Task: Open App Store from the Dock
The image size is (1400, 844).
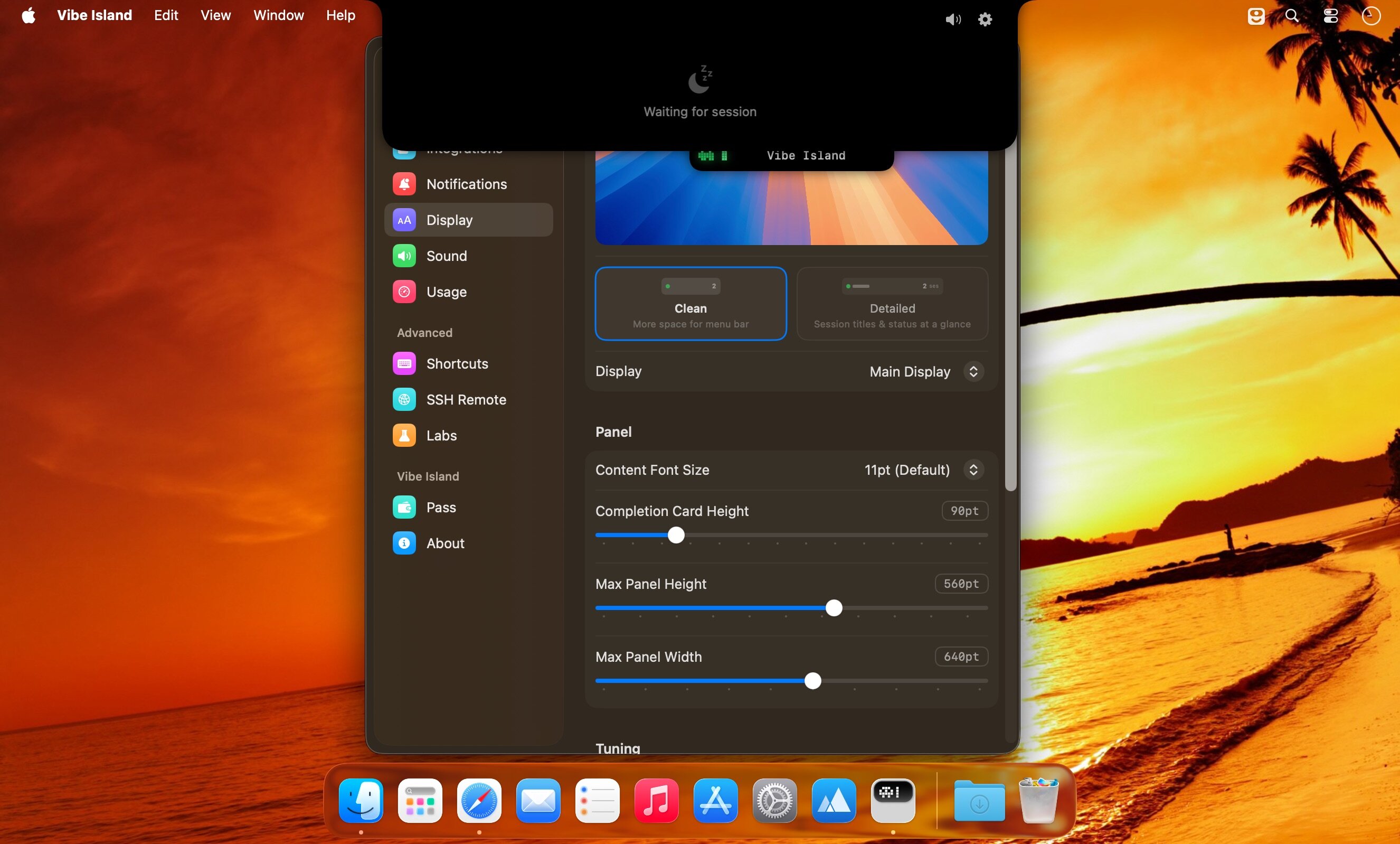Action: pyautogui.click(x=715, y=800)
